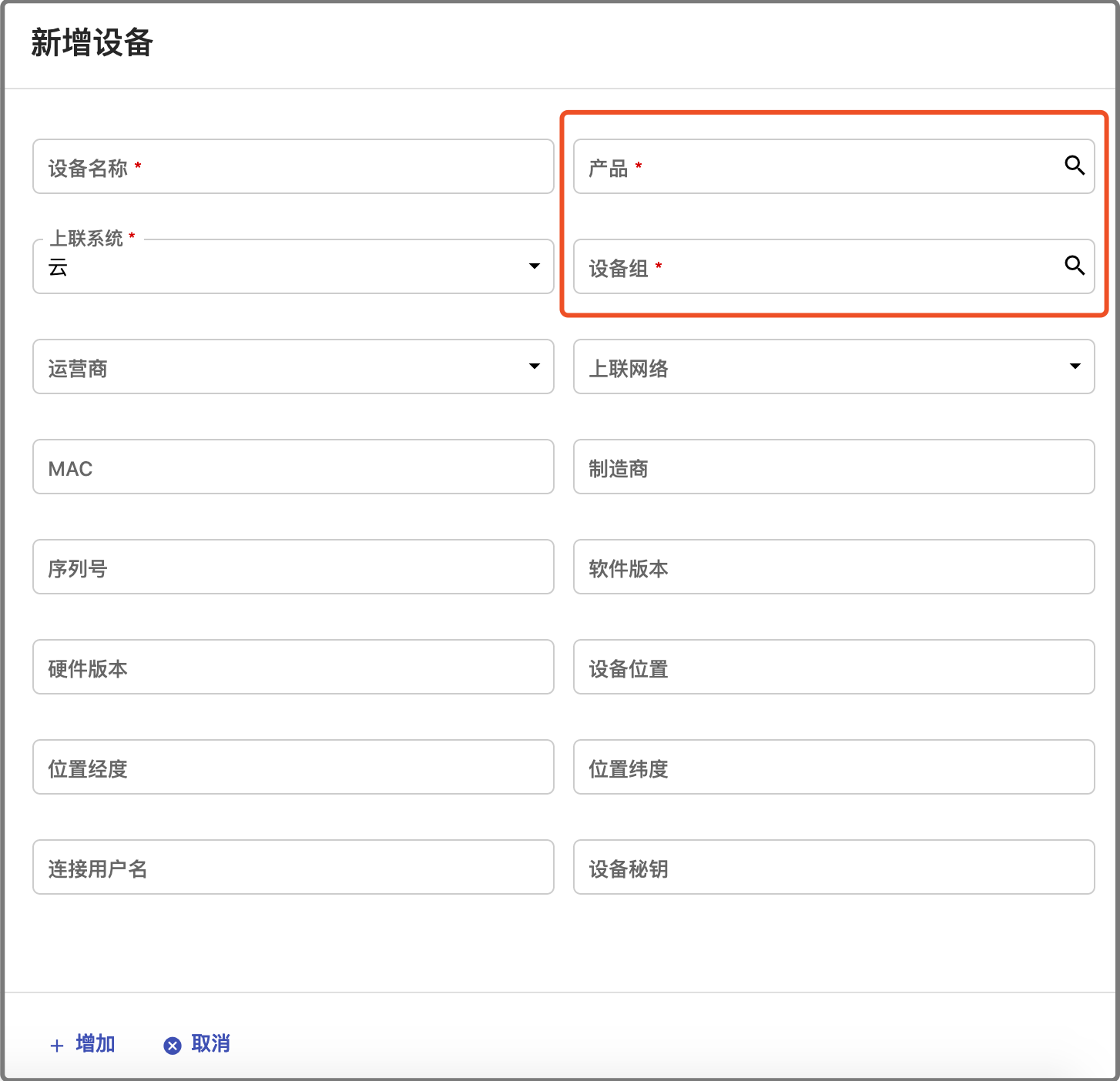Click the 位置经度 input field
Image resolution: width=1120 pixels, height=1081 pixels.
[x=293, y=767]
